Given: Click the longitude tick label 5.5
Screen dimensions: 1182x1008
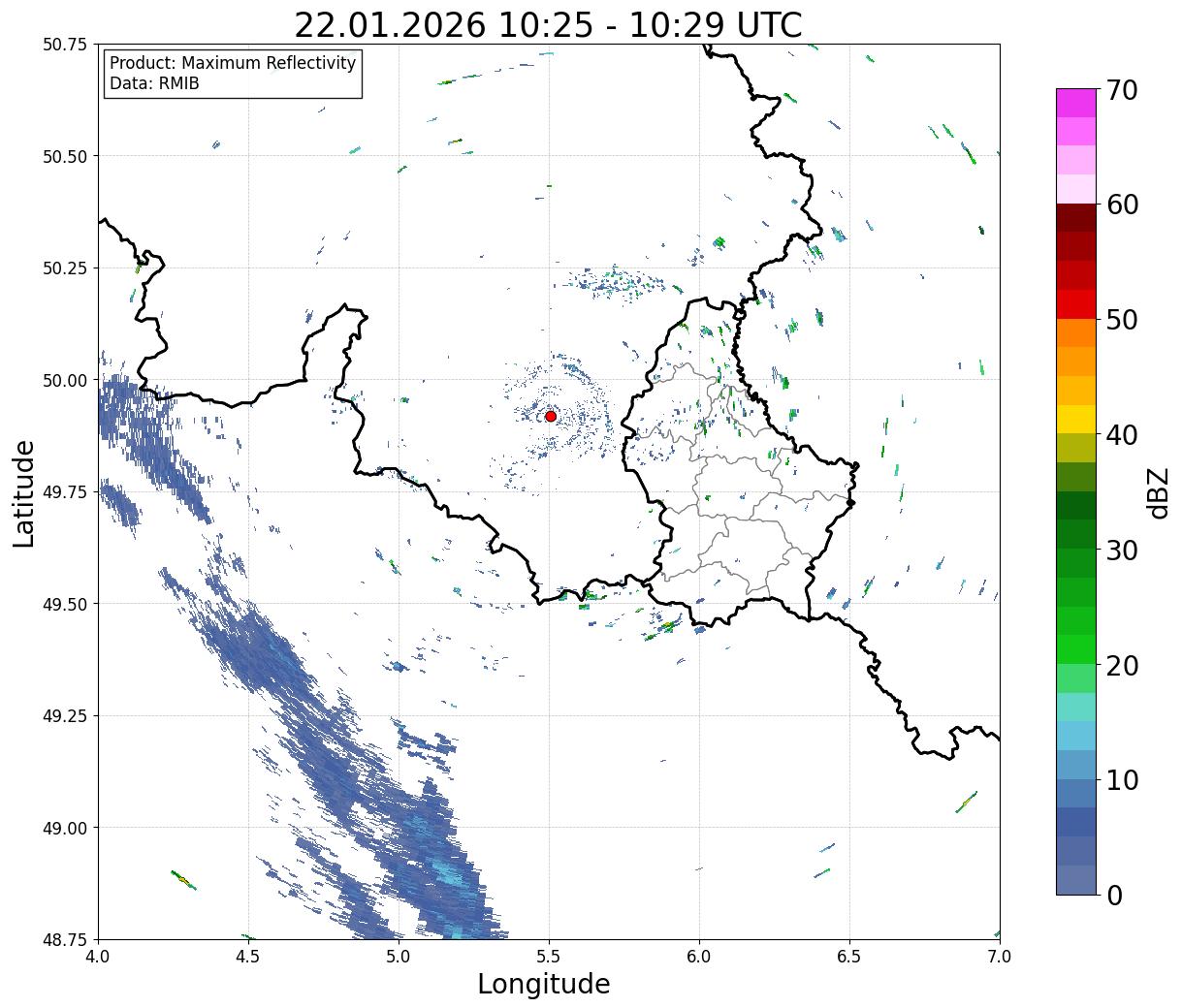Looking at the screenshot, I should [x=549, y=957].
